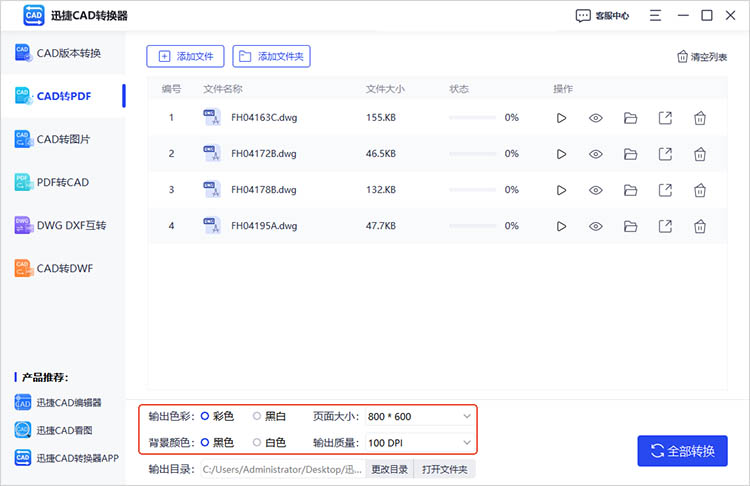Image resolution: width=750 pixels, height=486 pixels.
Task: Open output folder for FH04163C.dwg
Action: click(x=630, y=118)
